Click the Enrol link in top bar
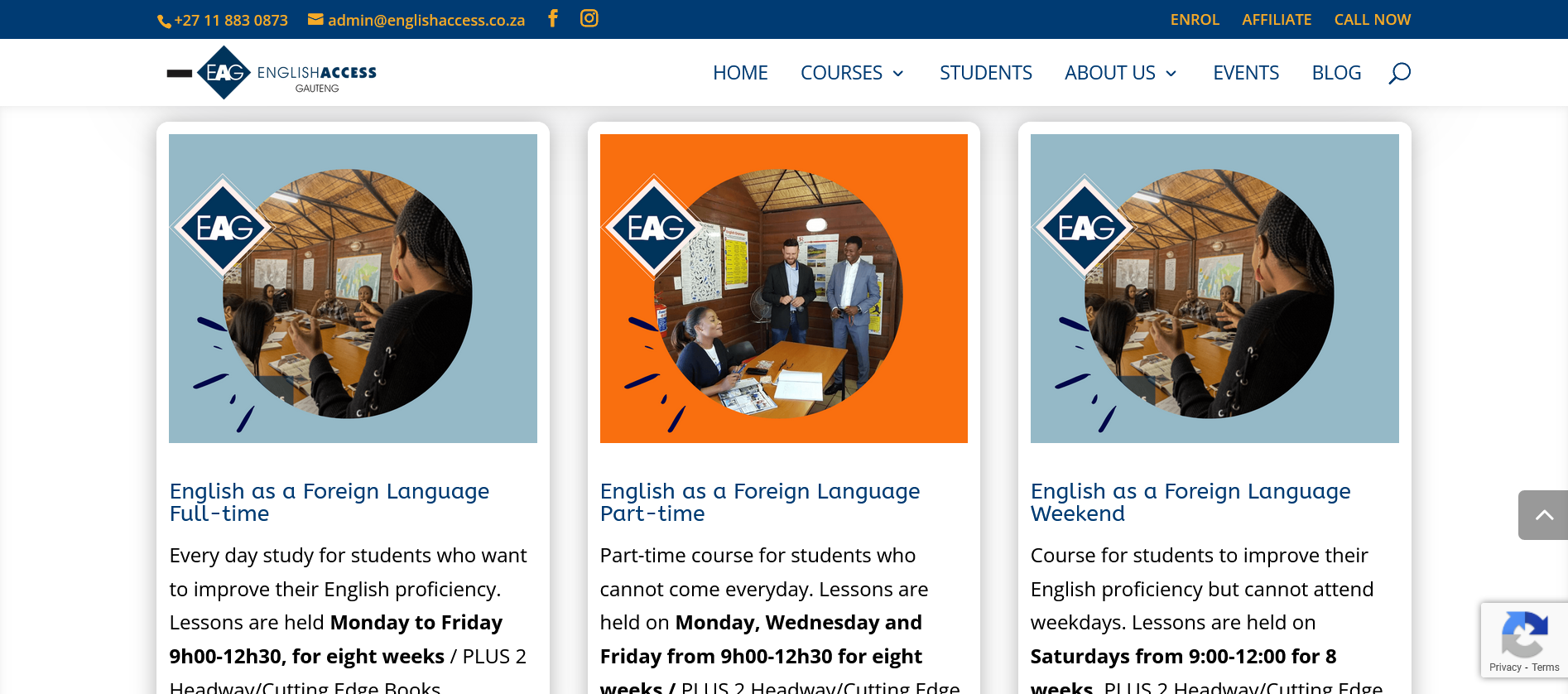This screenshot has height=694, width=1568. coord(1194,20)
